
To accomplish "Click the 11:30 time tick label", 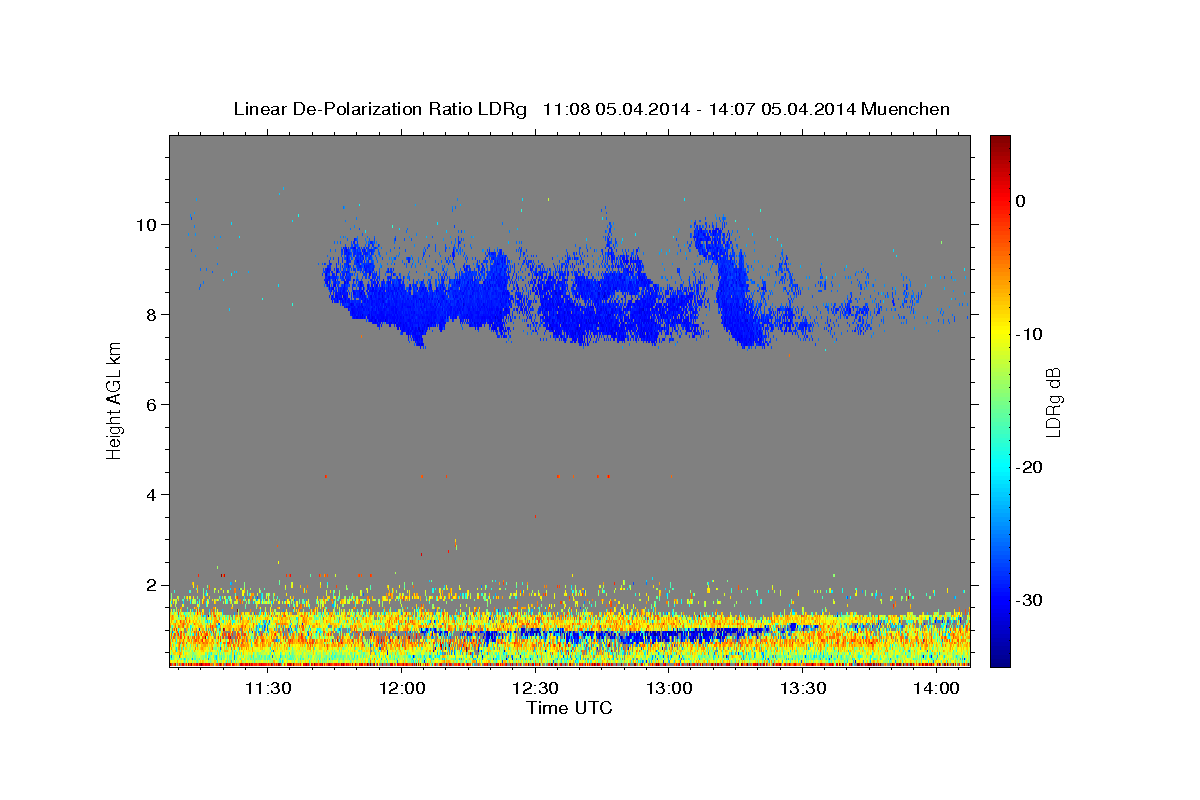I will (268, 688).
